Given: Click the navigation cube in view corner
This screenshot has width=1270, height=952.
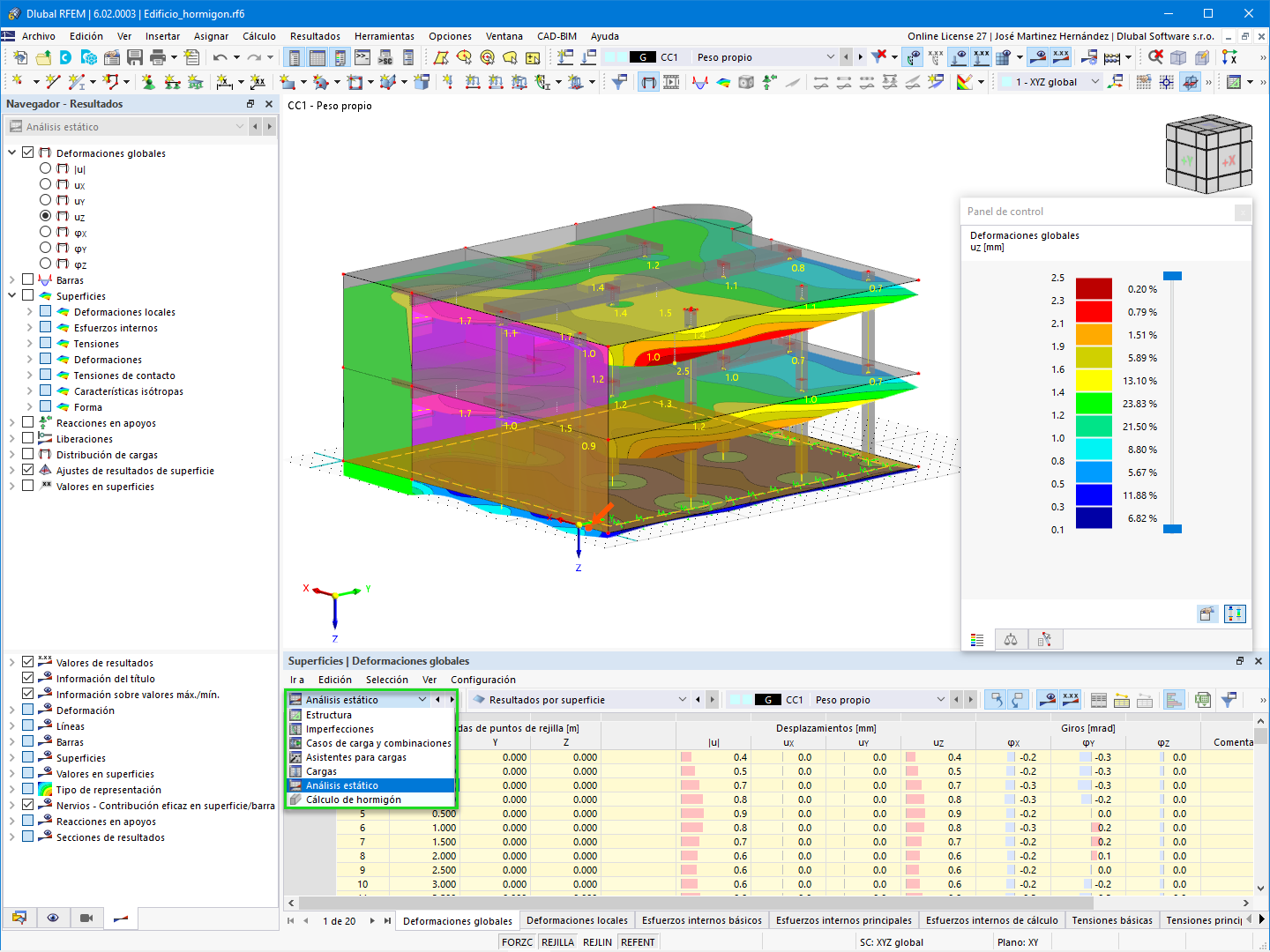Looking at the screenshot, I should point(1208,153).
